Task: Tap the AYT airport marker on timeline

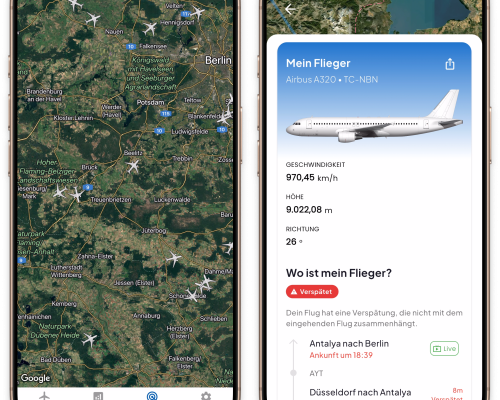Action: (x=316, y=373)
